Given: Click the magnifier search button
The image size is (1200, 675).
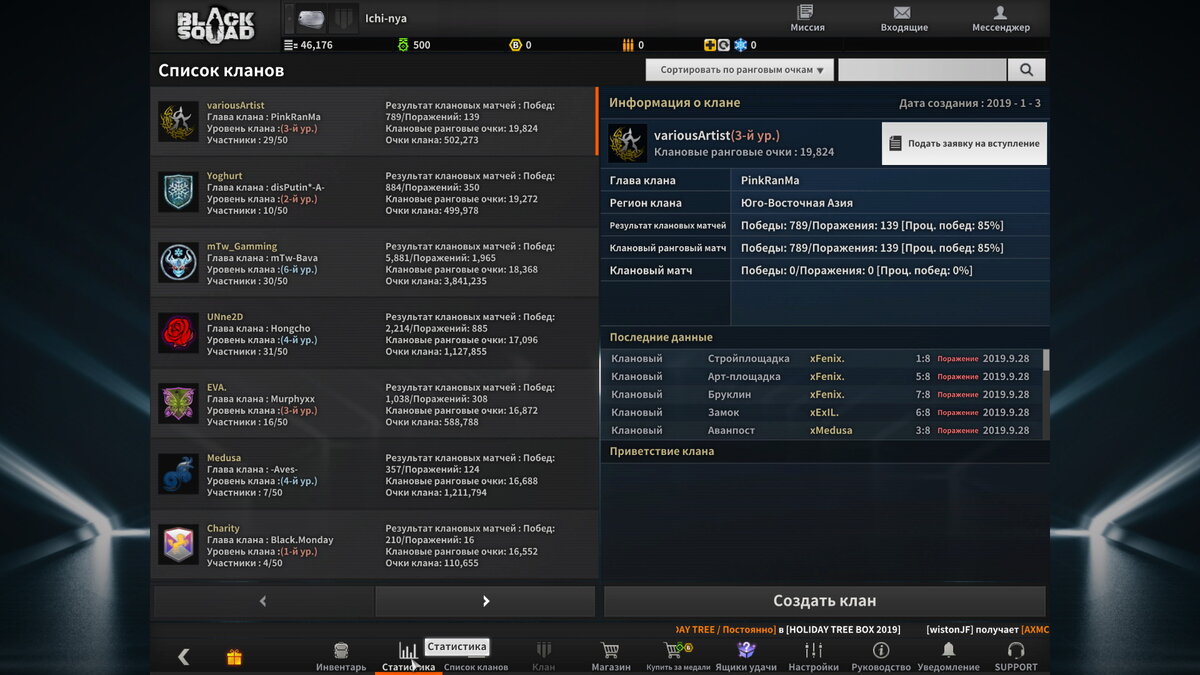Looking at the screenshot, I should [1026, 70].
